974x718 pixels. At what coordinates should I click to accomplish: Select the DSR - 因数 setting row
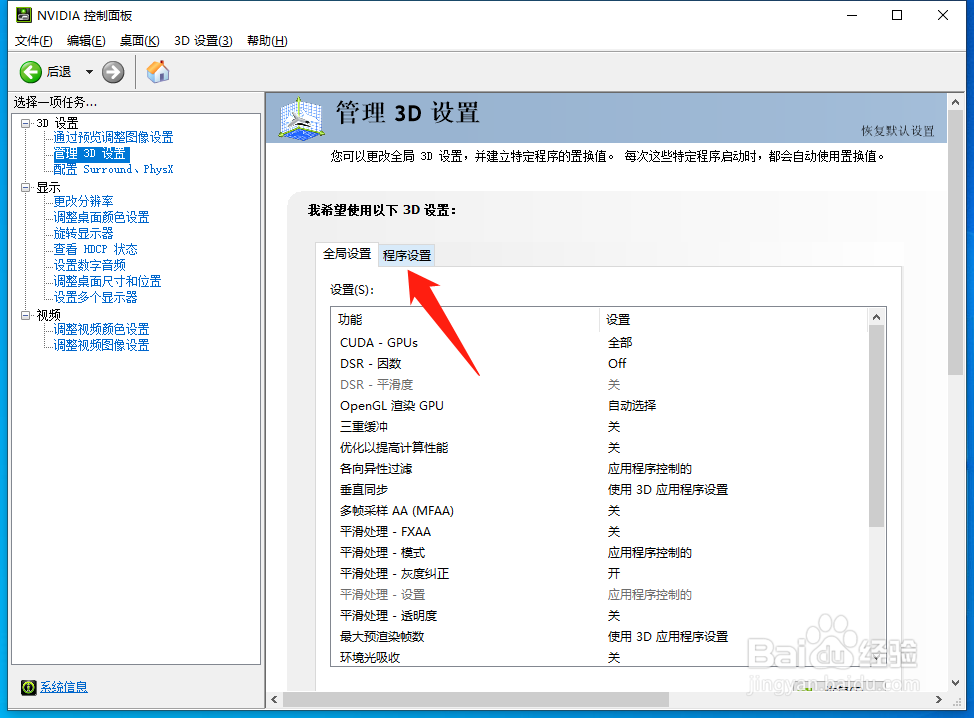pyautogui.click(x=600, y=364)
